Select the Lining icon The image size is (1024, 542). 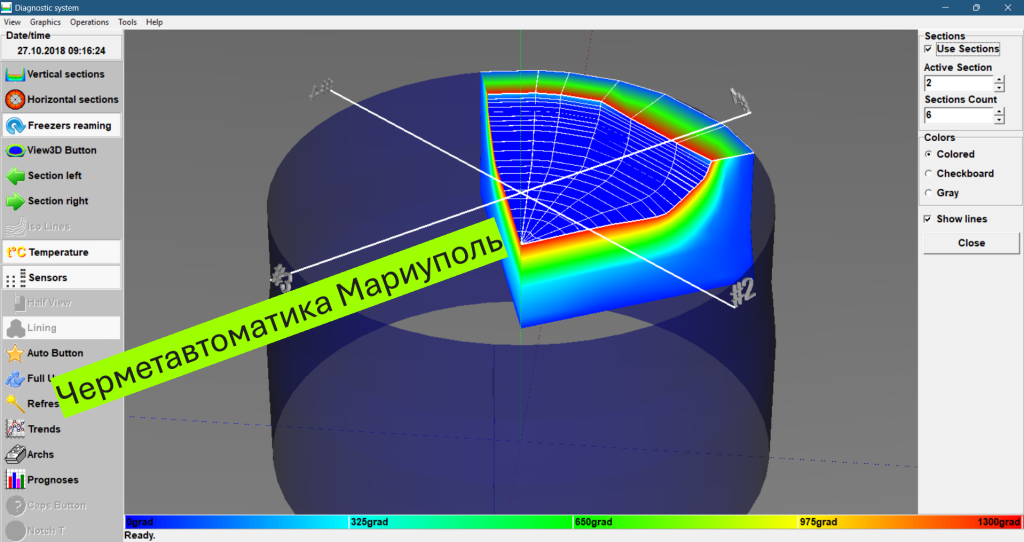coord(15,328)
